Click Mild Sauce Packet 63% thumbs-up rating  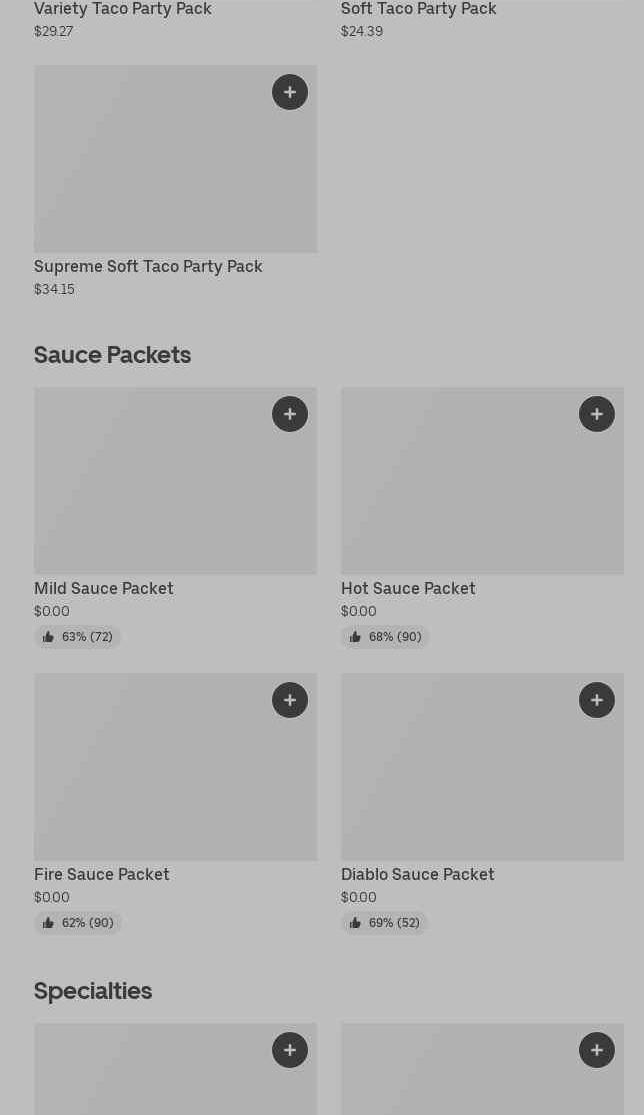coord(78,637)
